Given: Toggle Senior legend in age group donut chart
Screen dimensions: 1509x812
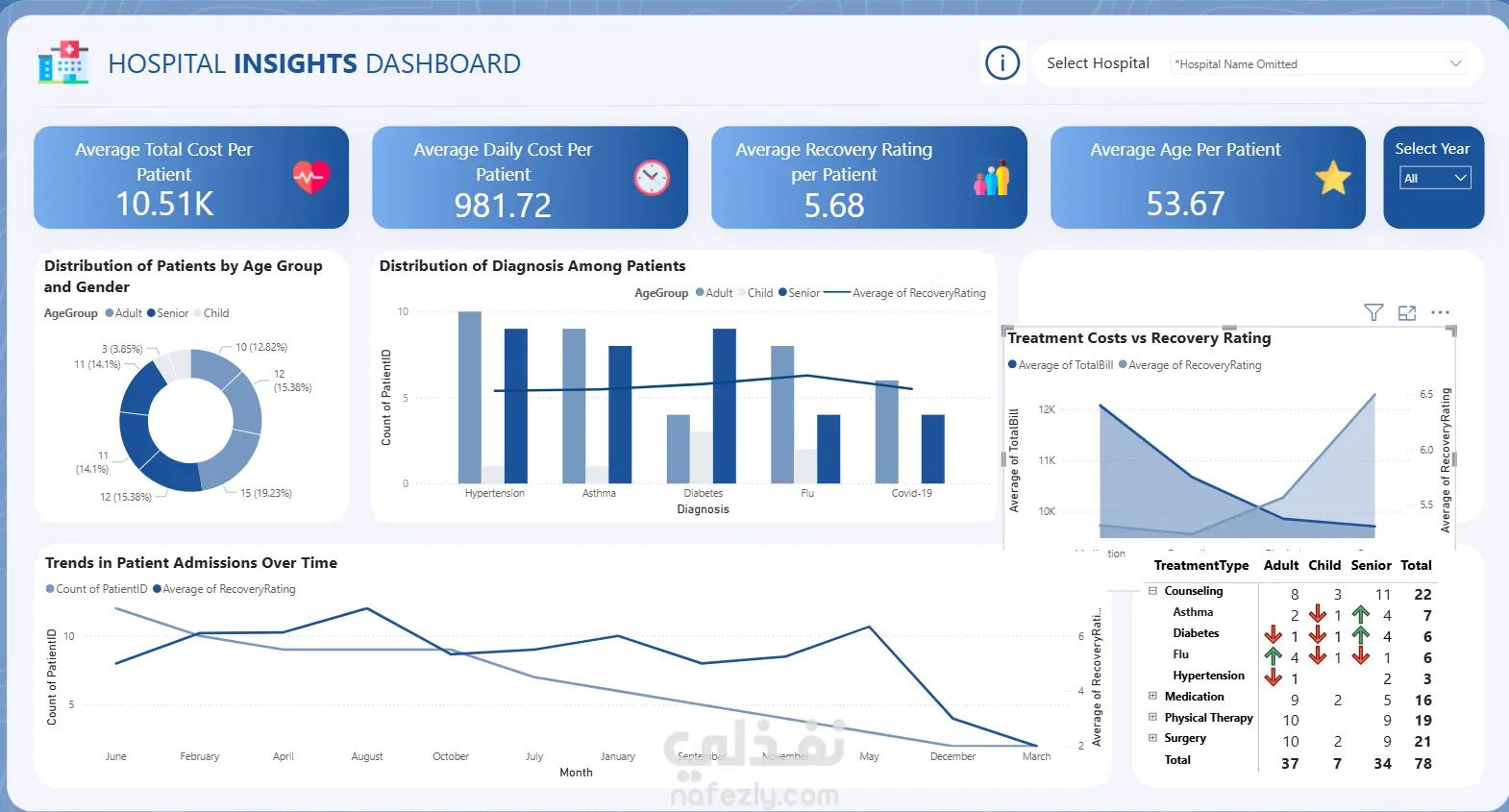Looking at the screenshot, I should click(x=167, y=313).
